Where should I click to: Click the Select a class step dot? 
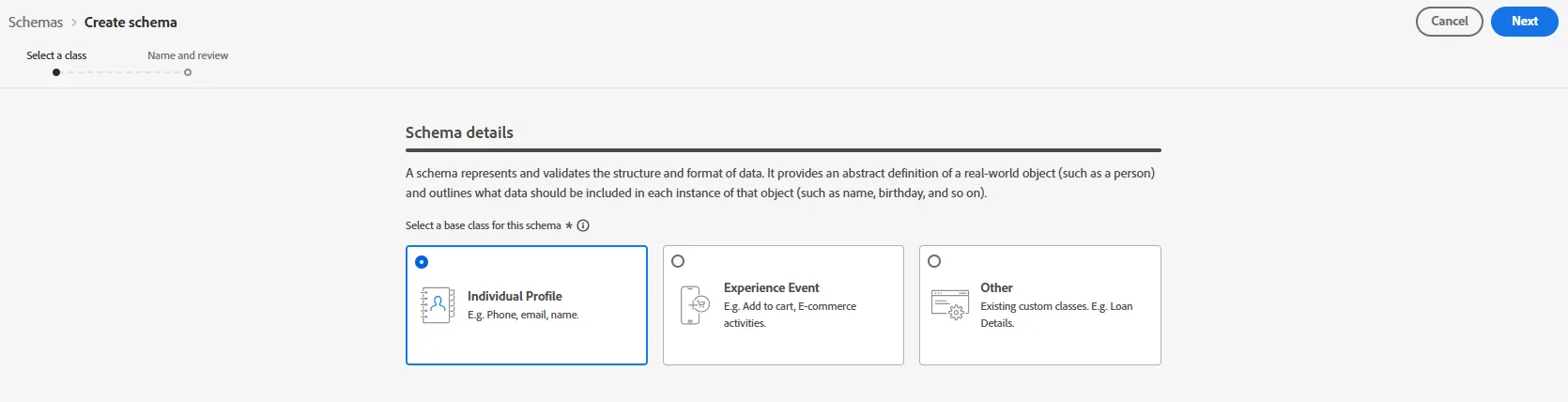coord(56,72)
